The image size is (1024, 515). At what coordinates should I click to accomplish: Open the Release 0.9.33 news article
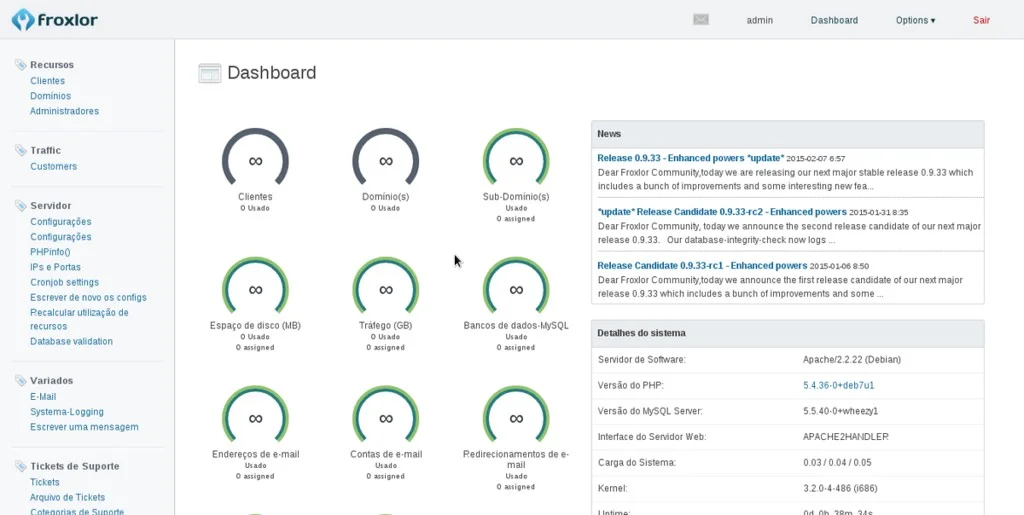pyautogui.click(x=690, y=158)
